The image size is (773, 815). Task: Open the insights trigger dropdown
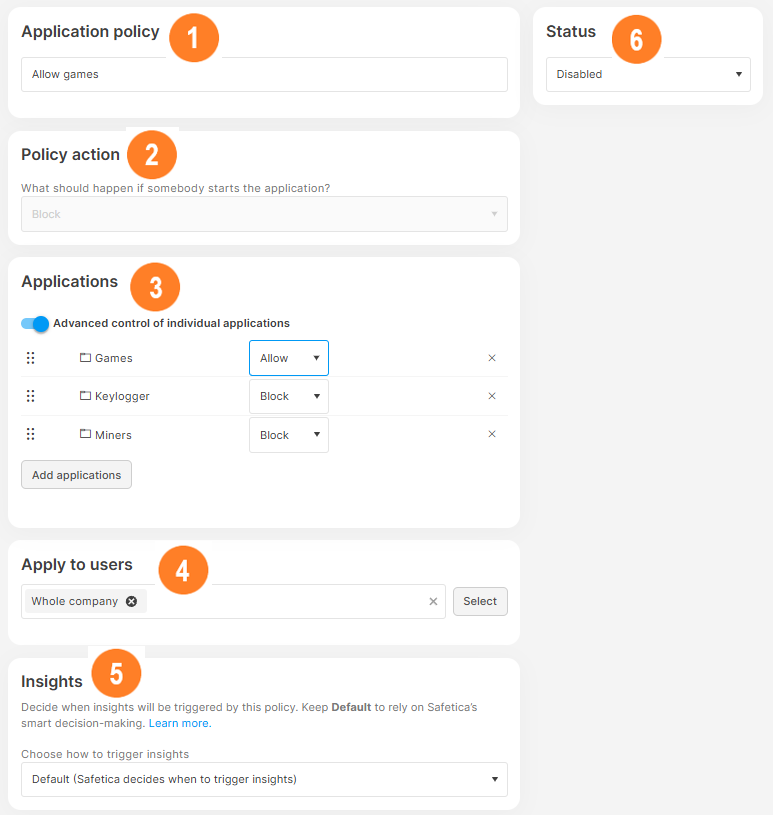tap(264, 779)
